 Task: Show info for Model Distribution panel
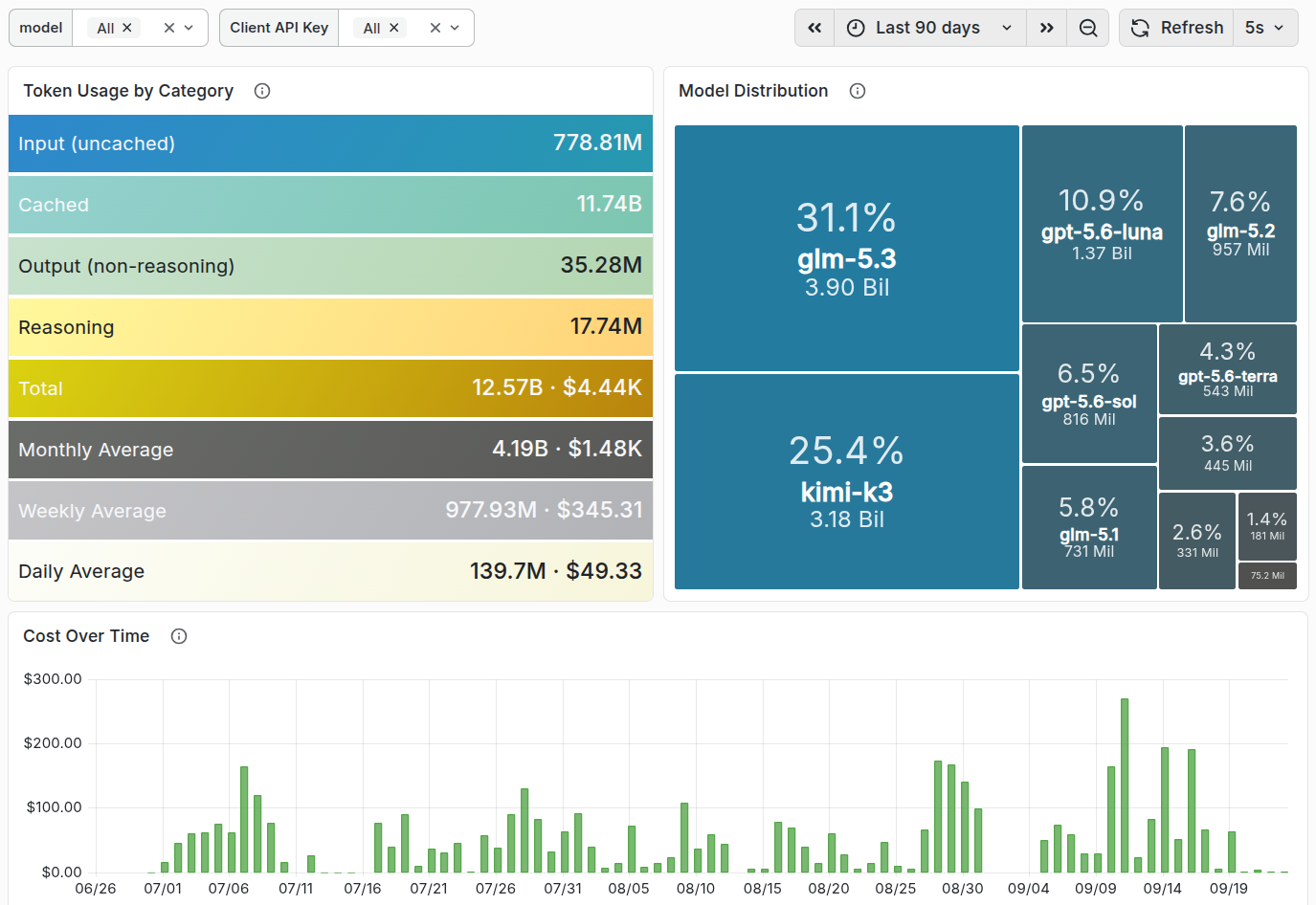coord(858,91)
